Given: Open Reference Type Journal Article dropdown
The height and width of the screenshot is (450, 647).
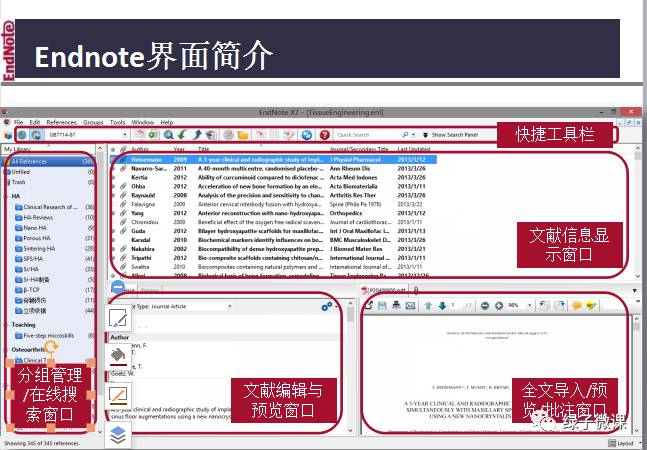Looking at the screenshot, I should [229, 306].
